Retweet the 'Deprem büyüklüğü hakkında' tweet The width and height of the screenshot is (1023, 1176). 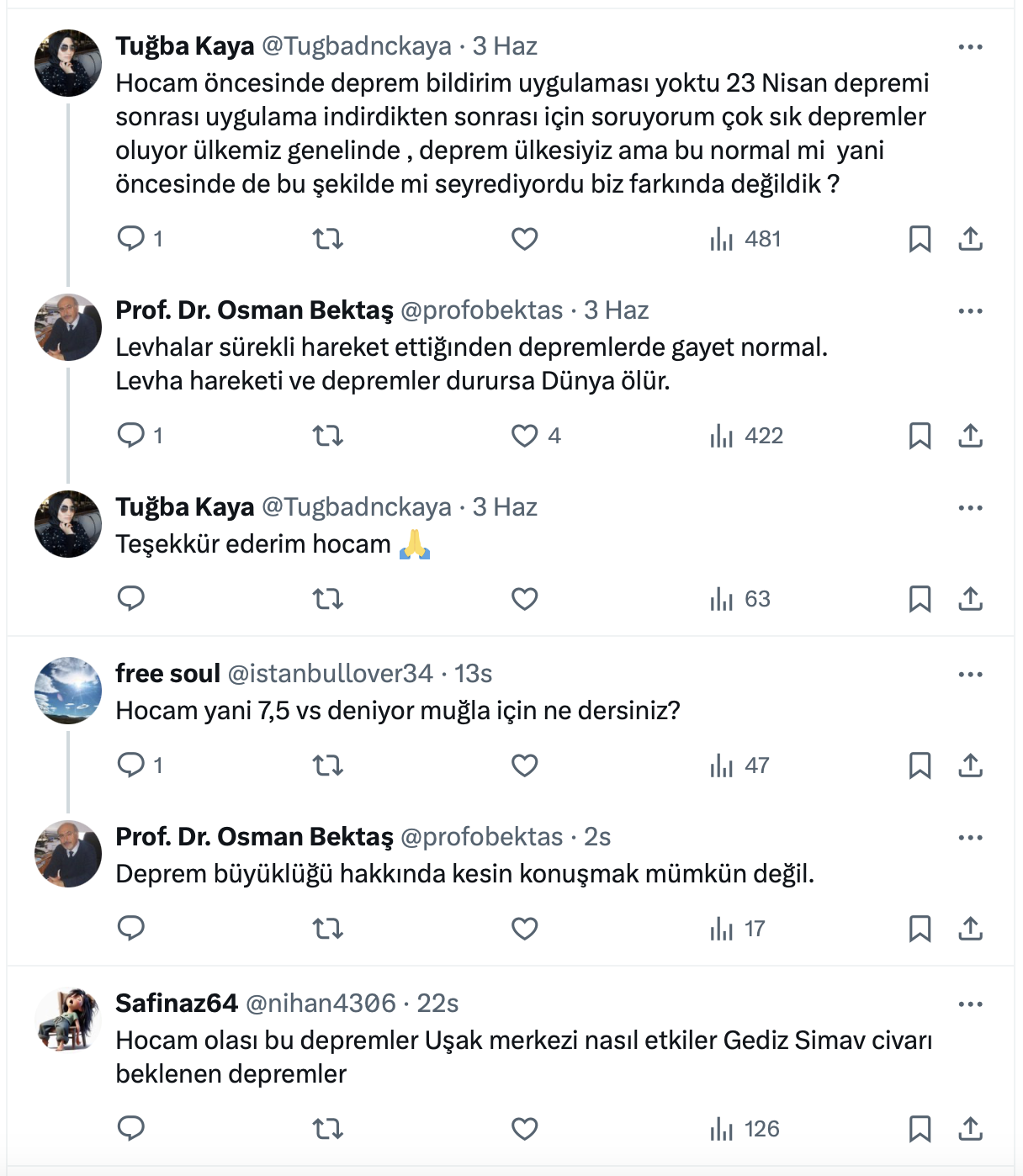click(x=328, y=929)
